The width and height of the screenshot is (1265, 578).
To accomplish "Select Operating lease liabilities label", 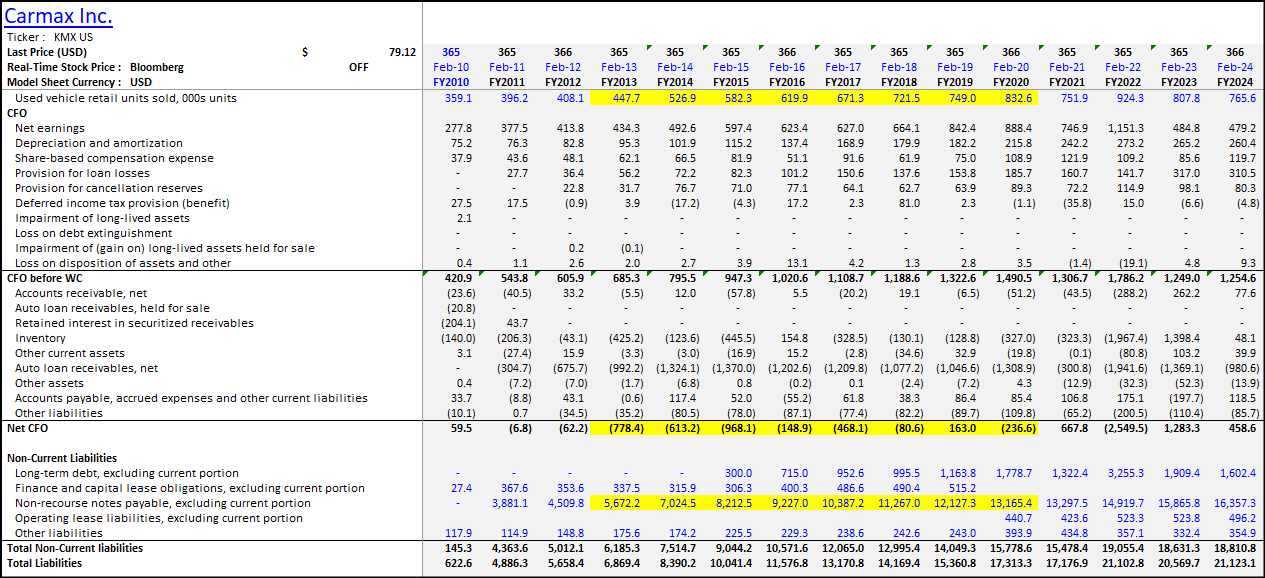I will pos(159,518).
